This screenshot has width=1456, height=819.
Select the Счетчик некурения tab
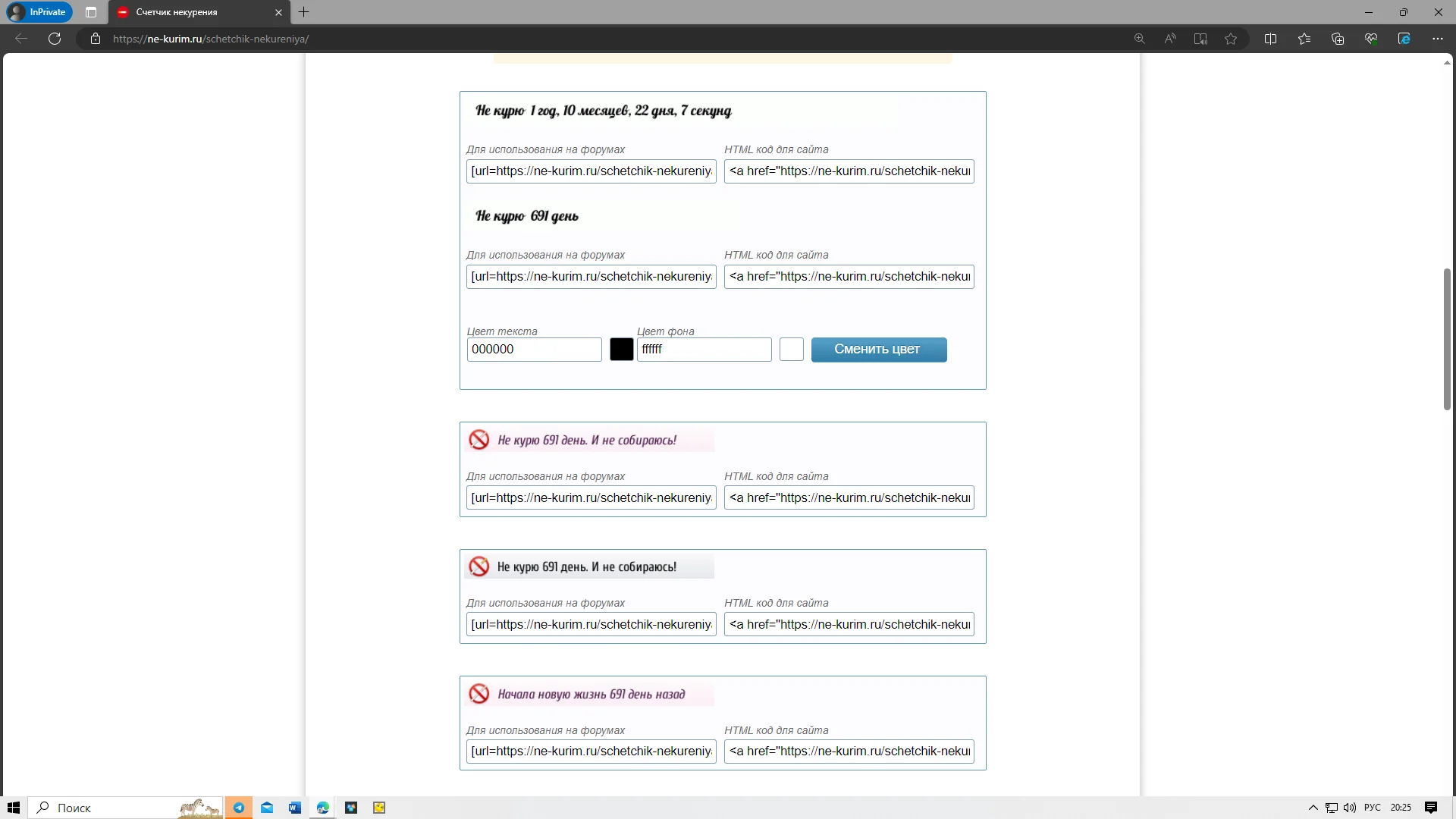pyautogui.click(x=190, y=12)
